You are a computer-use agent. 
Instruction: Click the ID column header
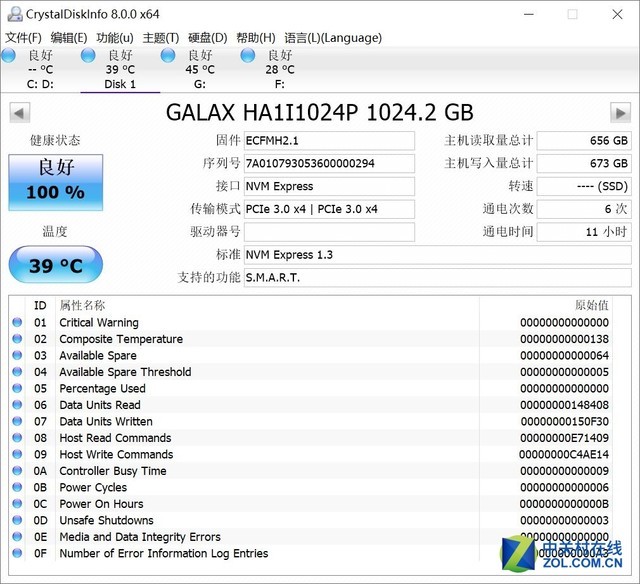click(40, 305)
